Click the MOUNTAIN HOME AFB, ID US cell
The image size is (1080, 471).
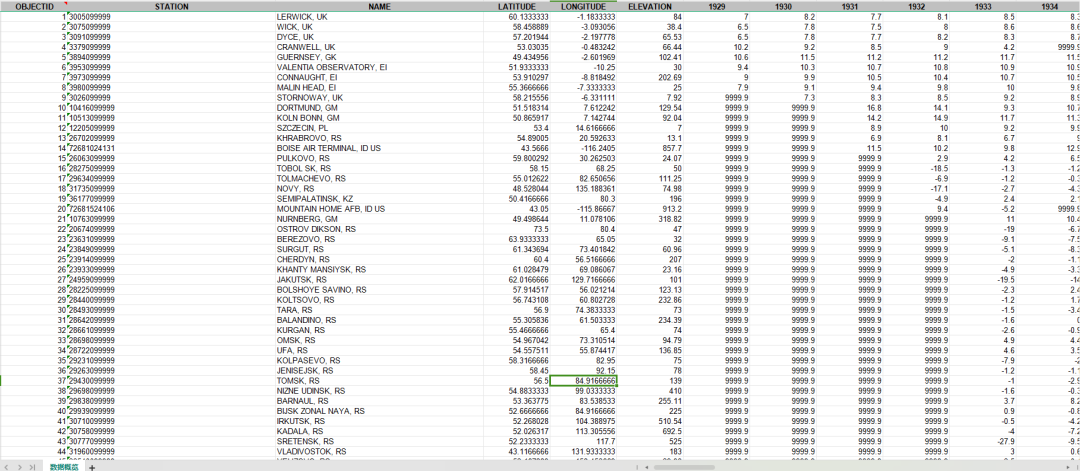coord(379,210)
